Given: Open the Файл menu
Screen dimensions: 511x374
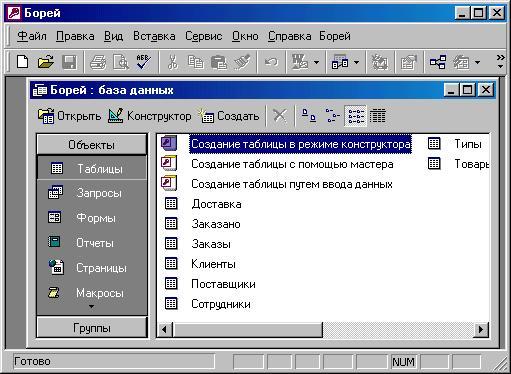Looking at the screenshot, I should (x=32, y=36).
